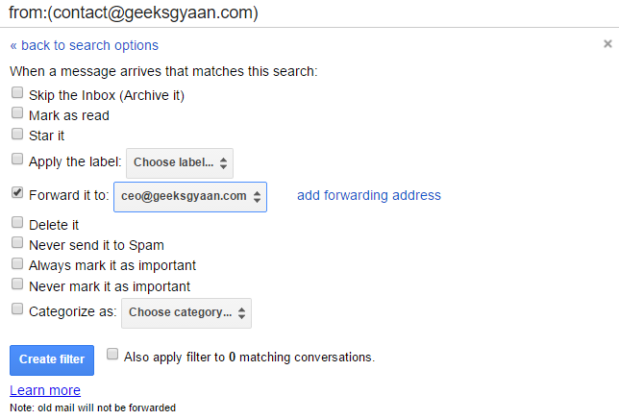Enable the Categorize as checkbox
The height and width of the screenshot is (420, 619).
click(17, 309)
